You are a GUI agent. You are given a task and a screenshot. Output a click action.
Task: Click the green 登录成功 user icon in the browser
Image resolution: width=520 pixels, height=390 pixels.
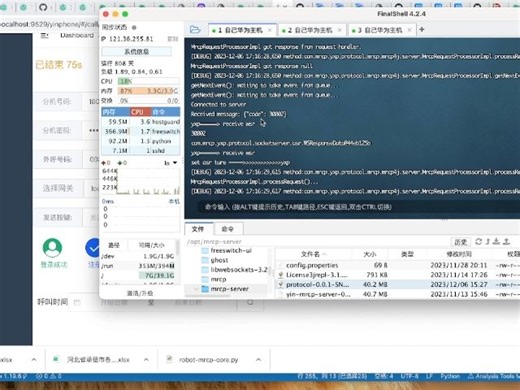[x=52, y=248]
